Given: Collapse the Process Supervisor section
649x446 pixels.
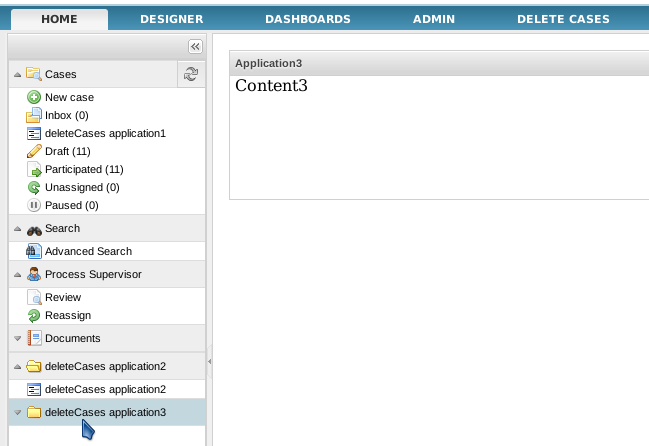Looking at the screenshot, I should pyautogui.click(x=17, y=274).
